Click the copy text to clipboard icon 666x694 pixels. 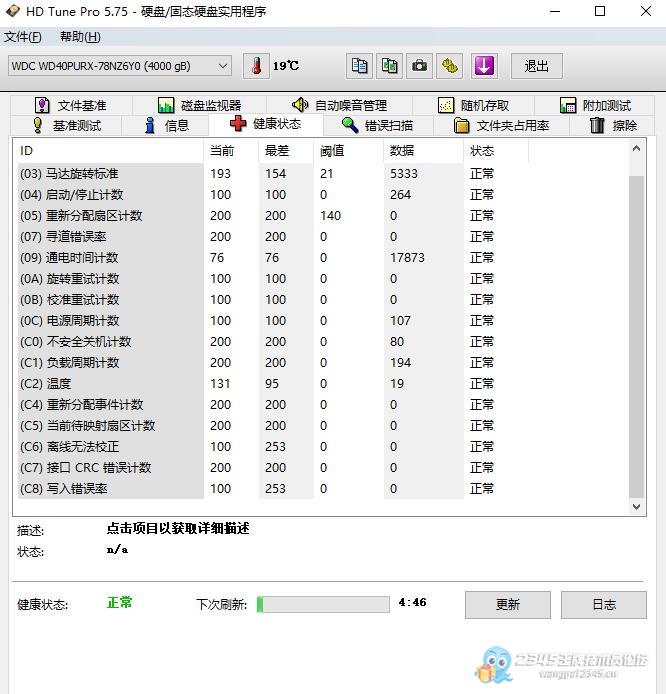tap(360, 66)
